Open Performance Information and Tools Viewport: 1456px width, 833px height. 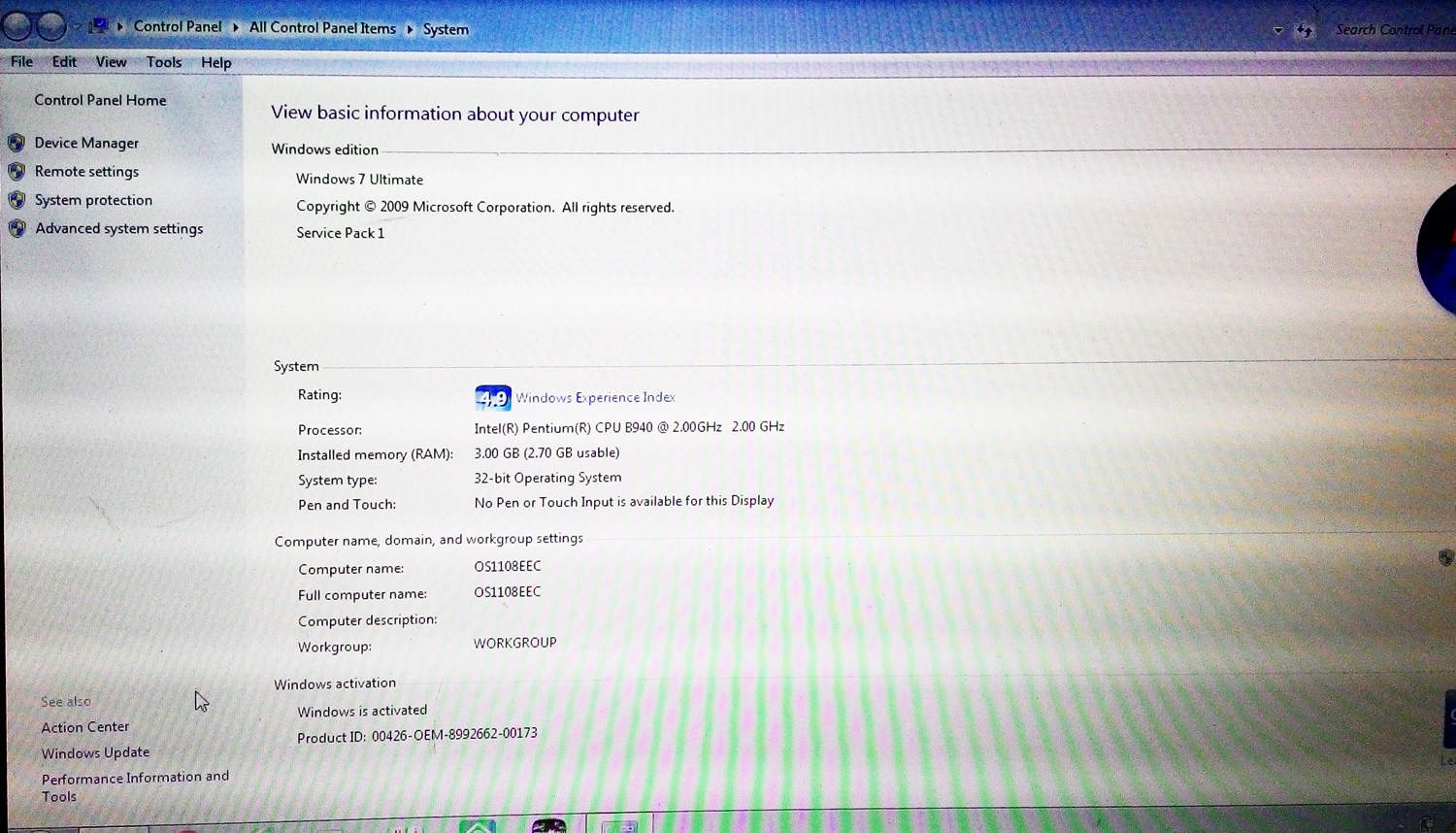(x=135, y=786)
